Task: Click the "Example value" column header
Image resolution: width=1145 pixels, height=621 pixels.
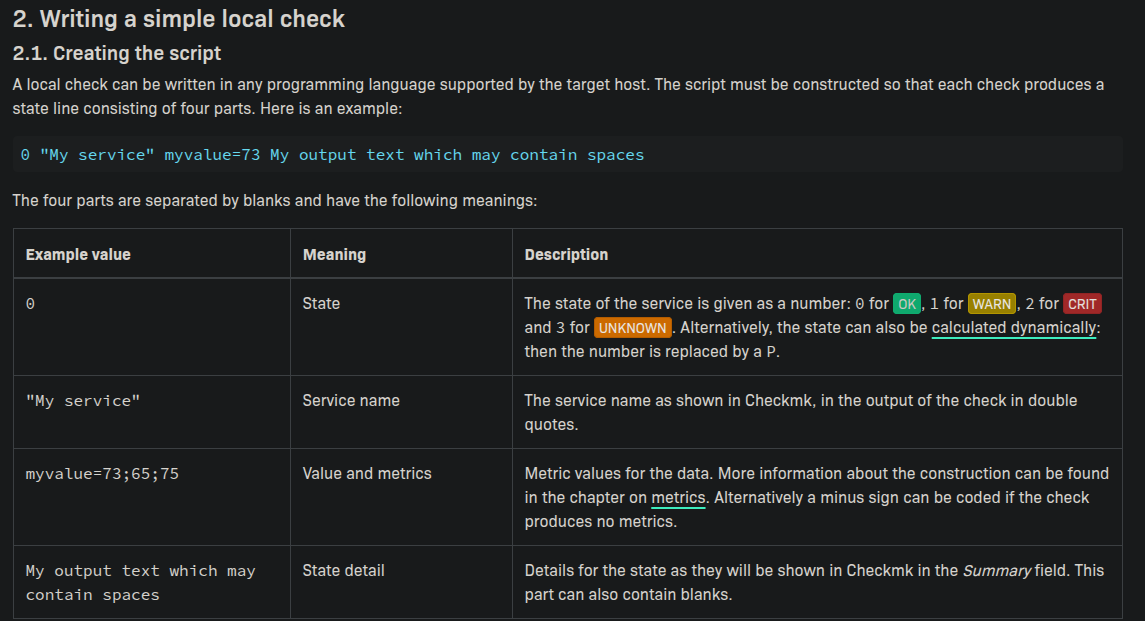Action: pos(78,255)
